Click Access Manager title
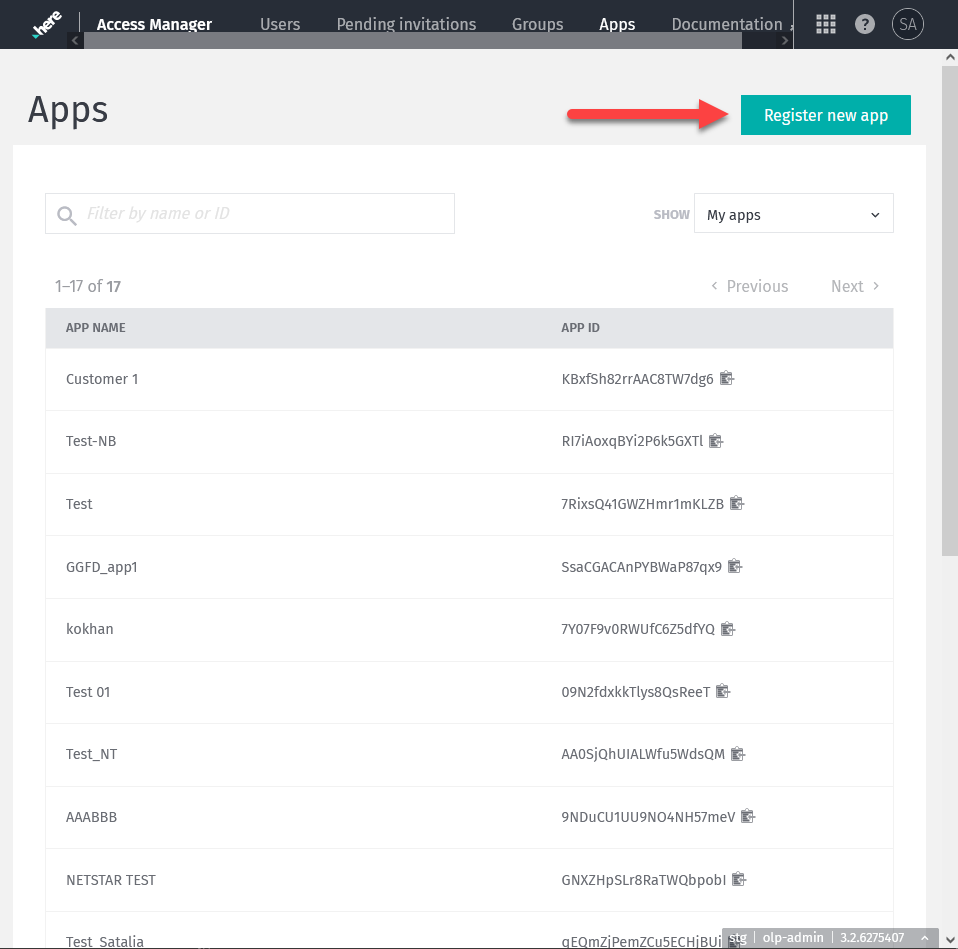 (154, 24)
